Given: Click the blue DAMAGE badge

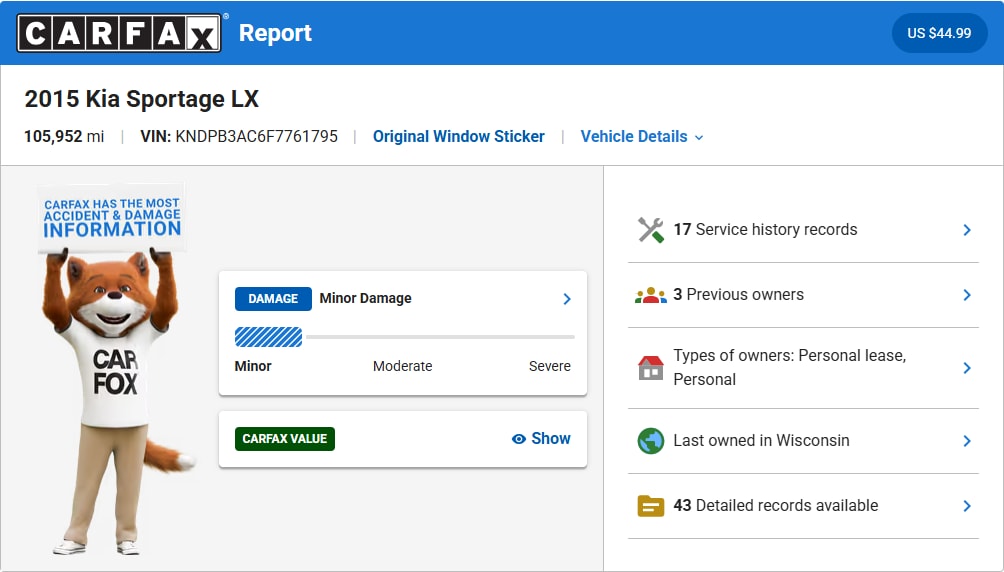Looking at the screenshot, I should [x=273, y=299].
